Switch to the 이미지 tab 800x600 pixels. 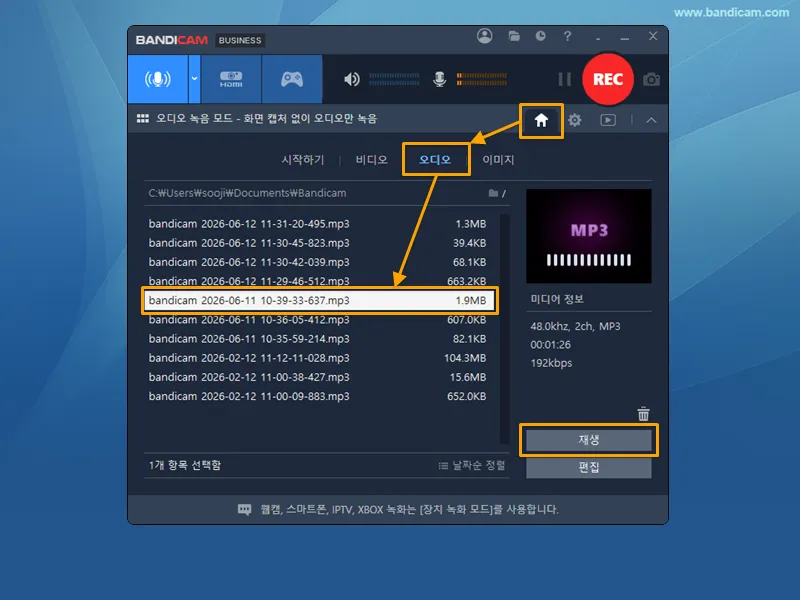pyautogui.click(x=498, y=160)
